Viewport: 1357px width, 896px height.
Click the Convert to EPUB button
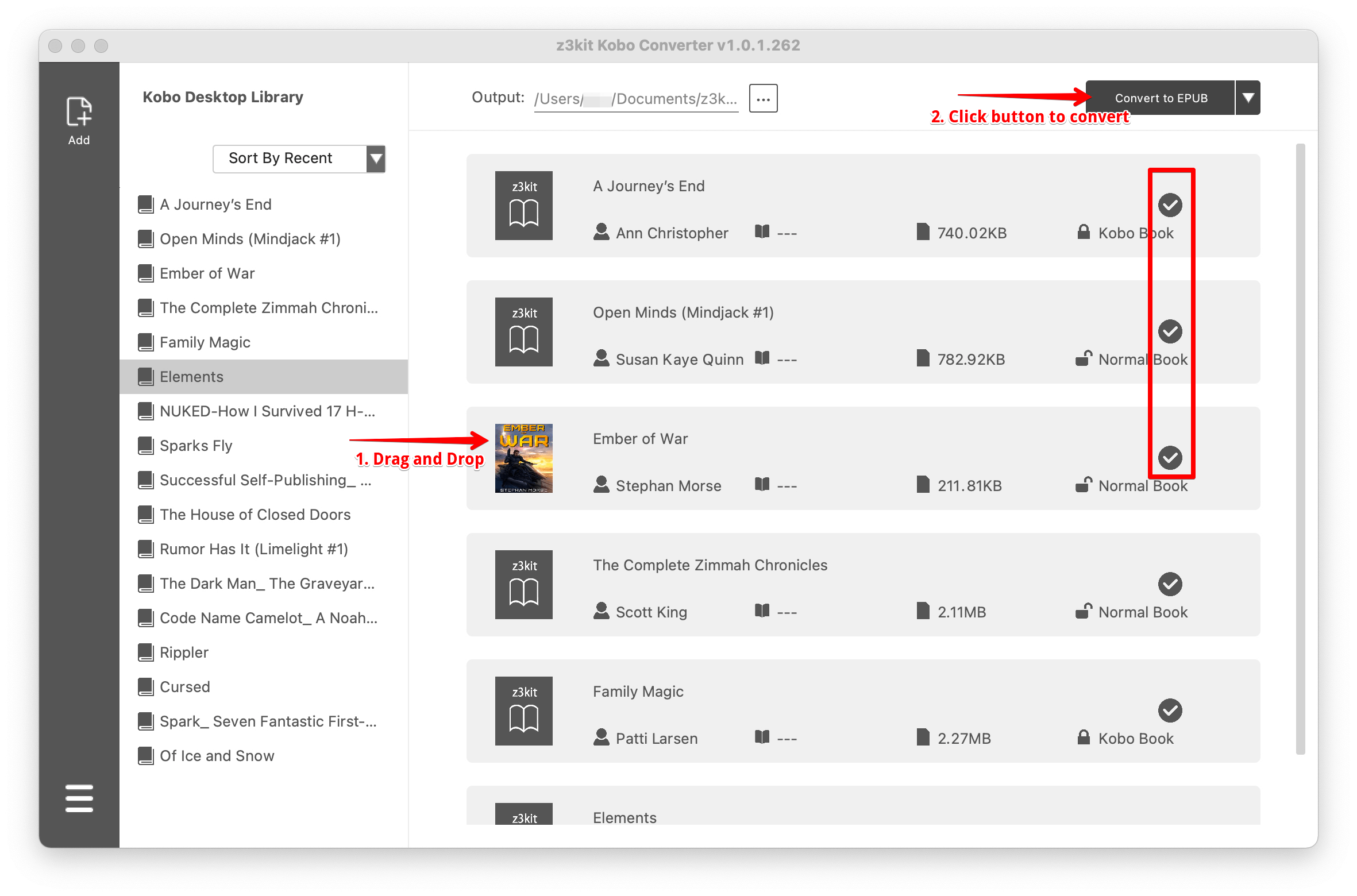[1161, 98]
